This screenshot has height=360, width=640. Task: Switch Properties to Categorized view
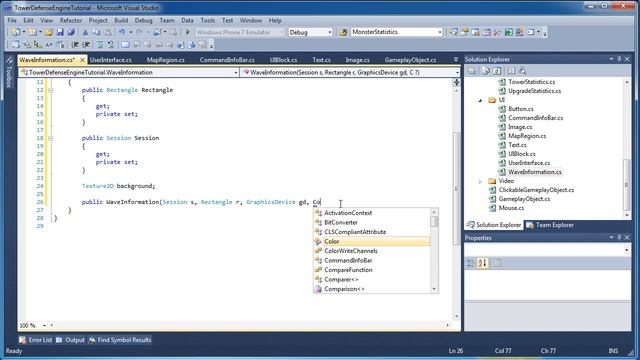coord(470,263)
